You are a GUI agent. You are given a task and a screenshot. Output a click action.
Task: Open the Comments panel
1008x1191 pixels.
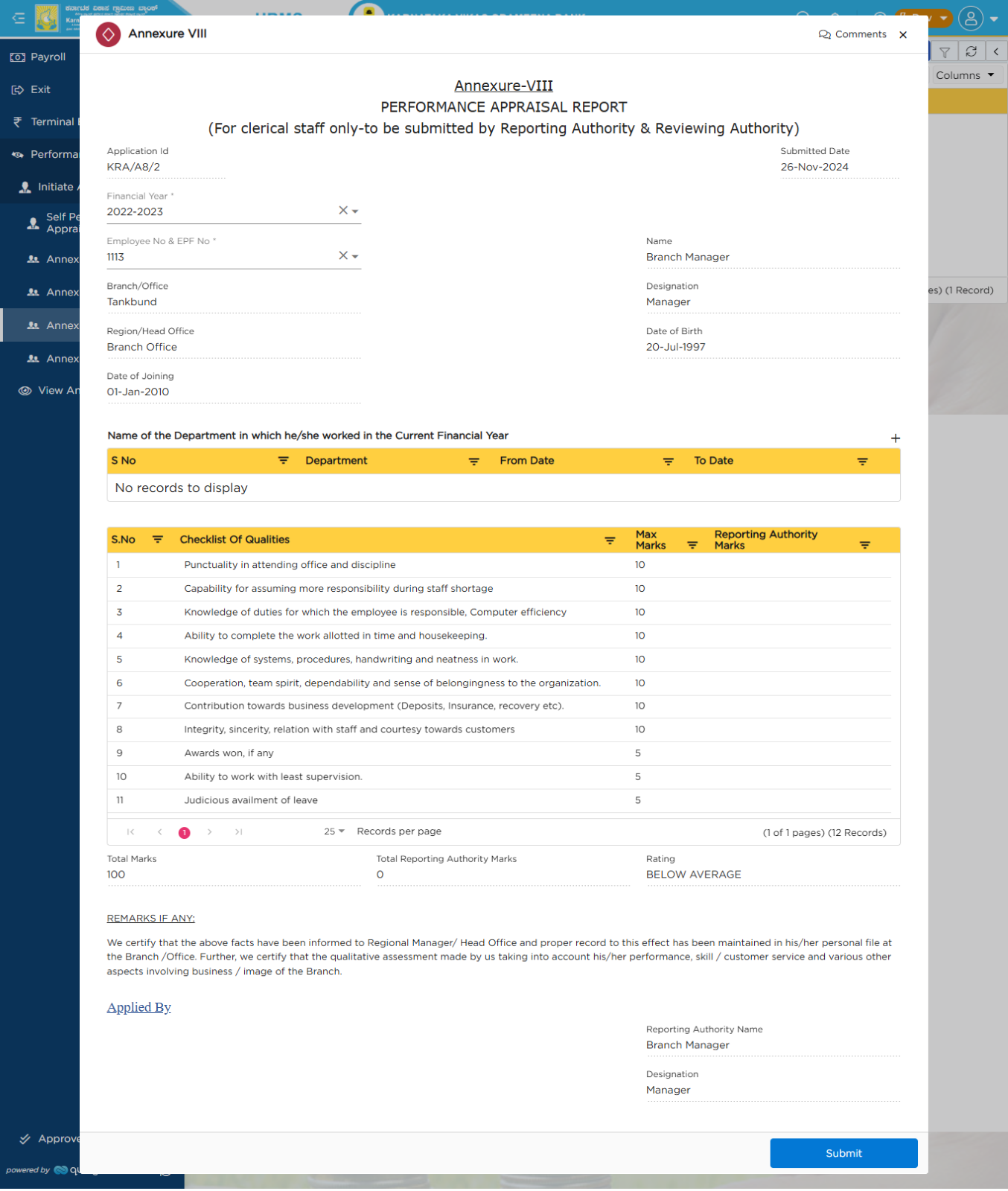tap(852, 34)
